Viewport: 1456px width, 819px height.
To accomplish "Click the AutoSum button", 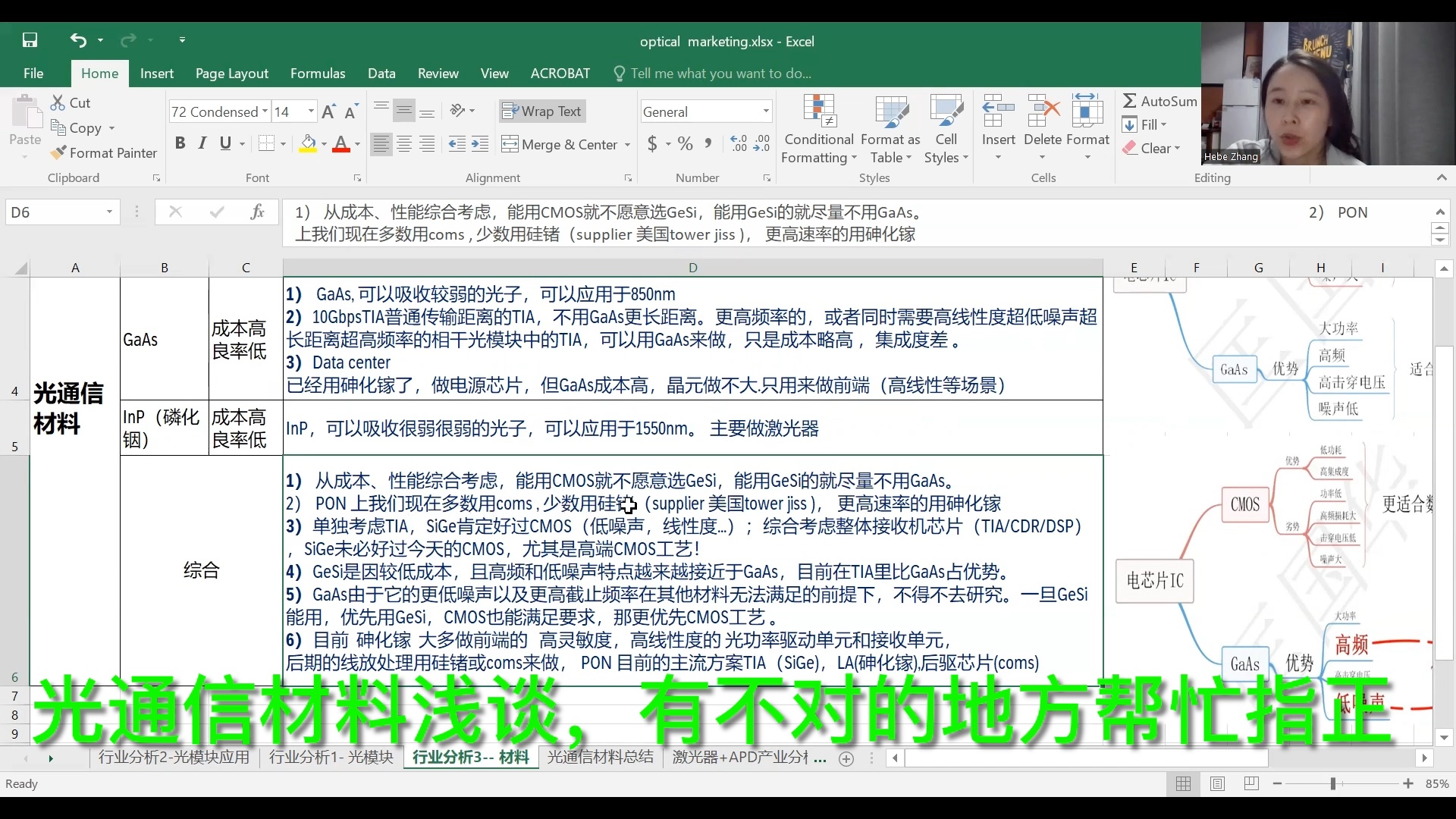I will [x=1159, y=101].
